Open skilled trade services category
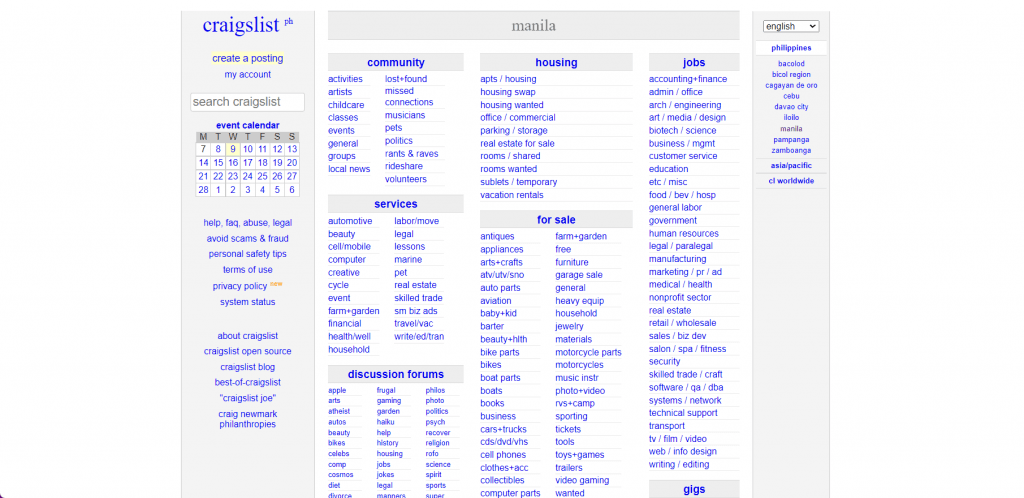 click(x=418, y=298)
